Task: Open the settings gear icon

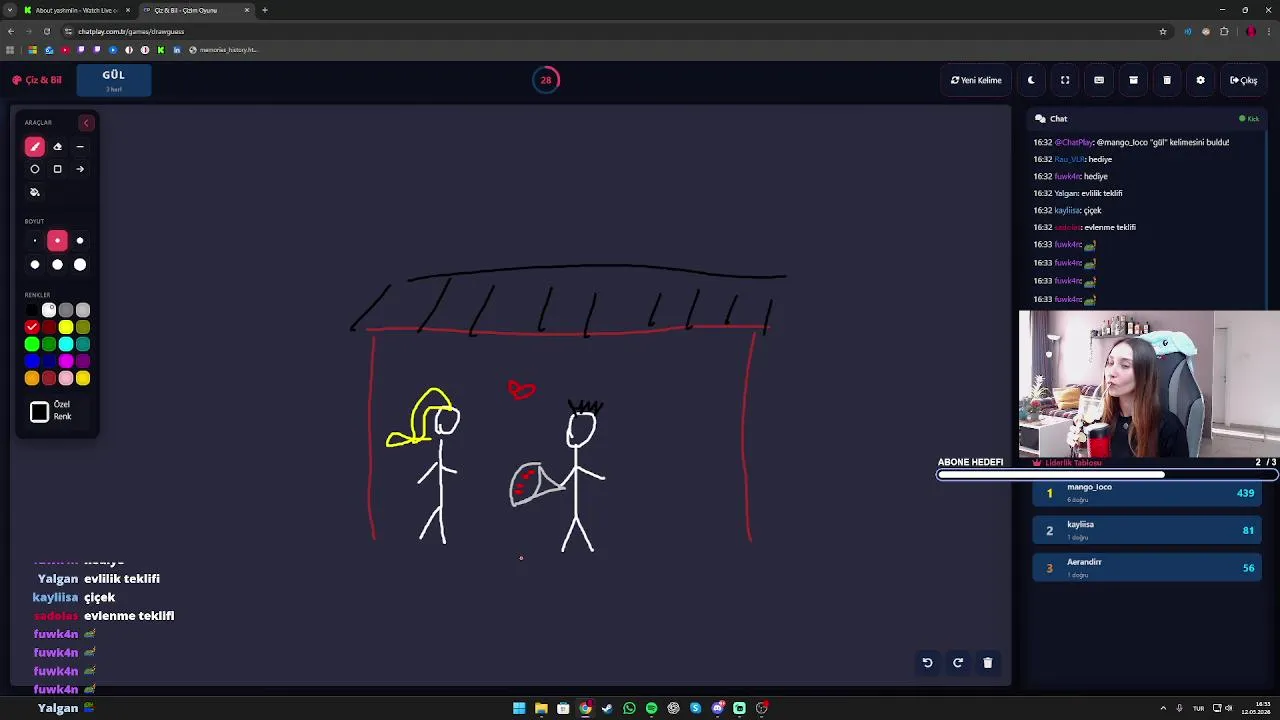Action: (x=1201, y=80)
